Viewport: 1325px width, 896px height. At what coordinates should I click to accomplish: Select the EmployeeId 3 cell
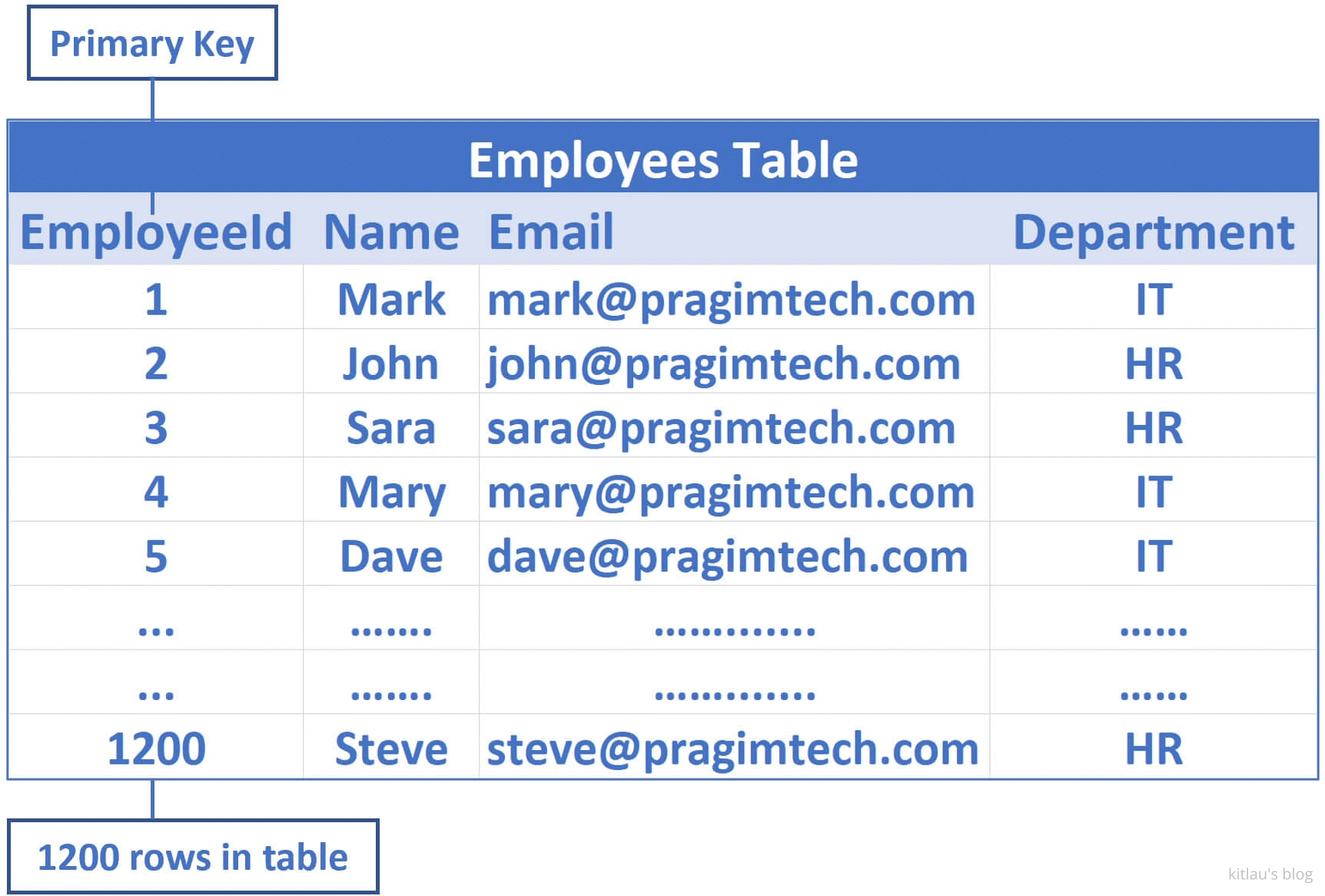pos(156,428)
